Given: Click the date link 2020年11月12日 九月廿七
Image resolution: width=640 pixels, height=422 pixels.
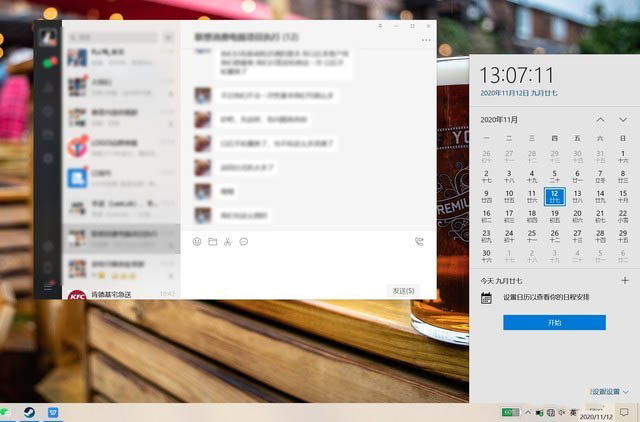Looking at the screenshot, I should 519,93.
